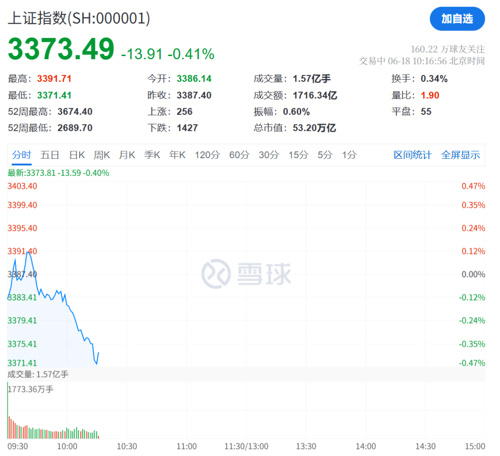Viewport: 500px width, 456px height.
Task: Click the 52周最低 value 2689.70
Action: (x=75, y=128)
